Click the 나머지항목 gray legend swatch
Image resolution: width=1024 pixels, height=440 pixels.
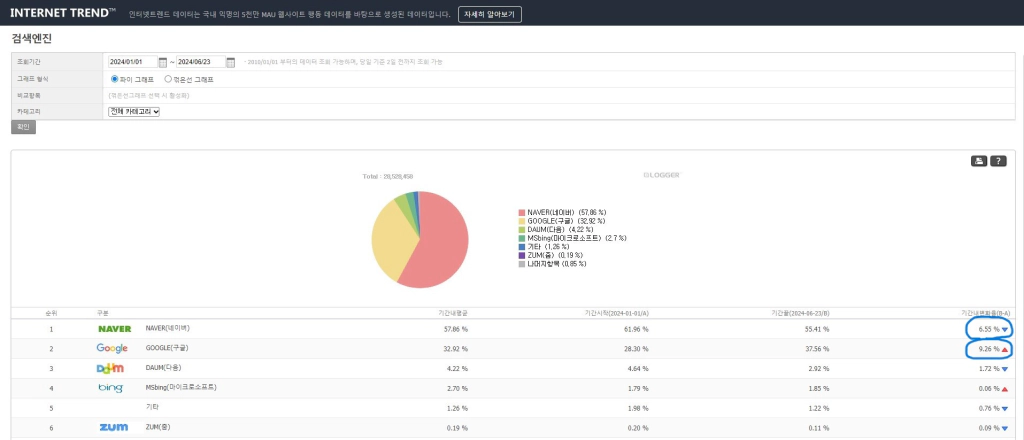[x=521, y=264]
